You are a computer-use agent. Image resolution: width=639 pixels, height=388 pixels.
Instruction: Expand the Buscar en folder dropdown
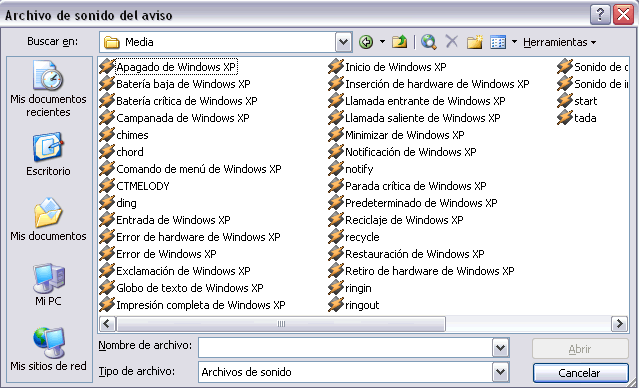coord(344,42)
